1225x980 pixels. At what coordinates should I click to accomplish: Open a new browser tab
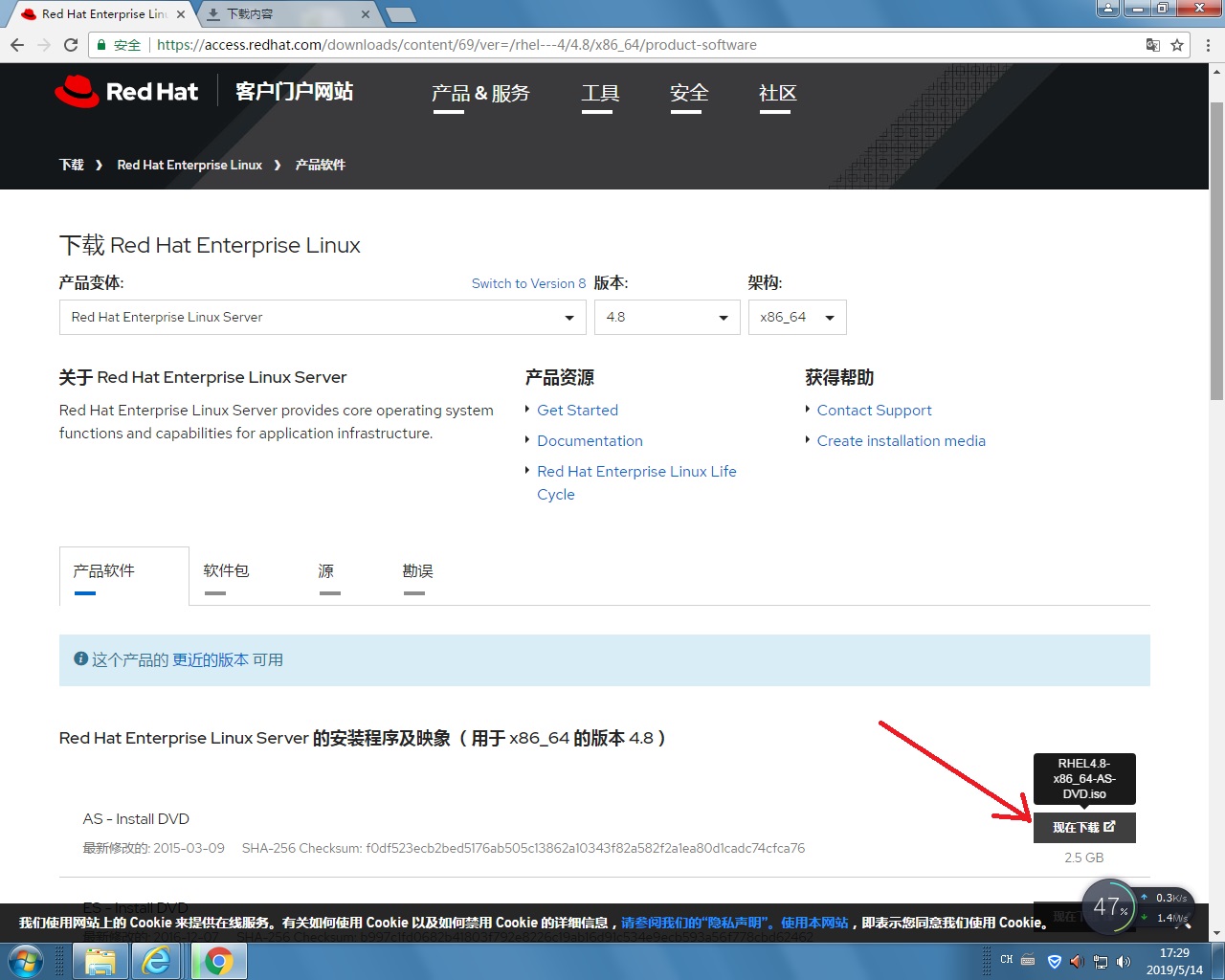pyautogui.click(x=400, y=14)
